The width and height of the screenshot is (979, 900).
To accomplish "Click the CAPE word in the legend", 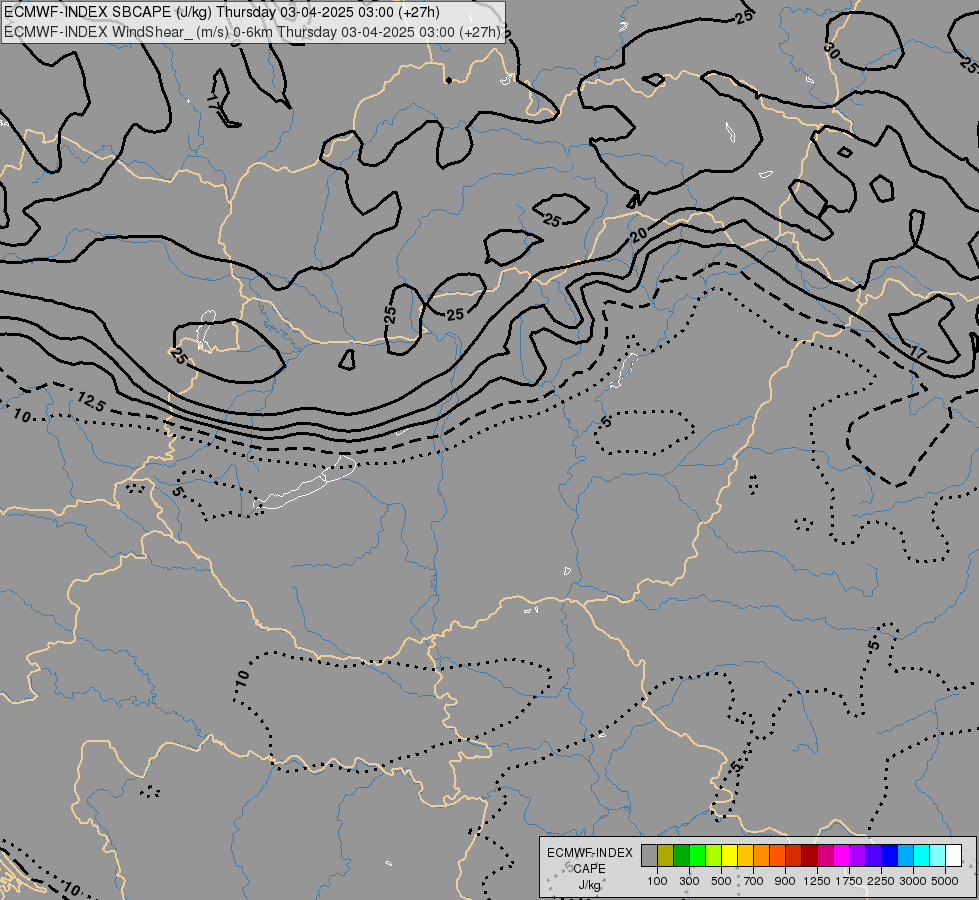I will click(589, 869).
